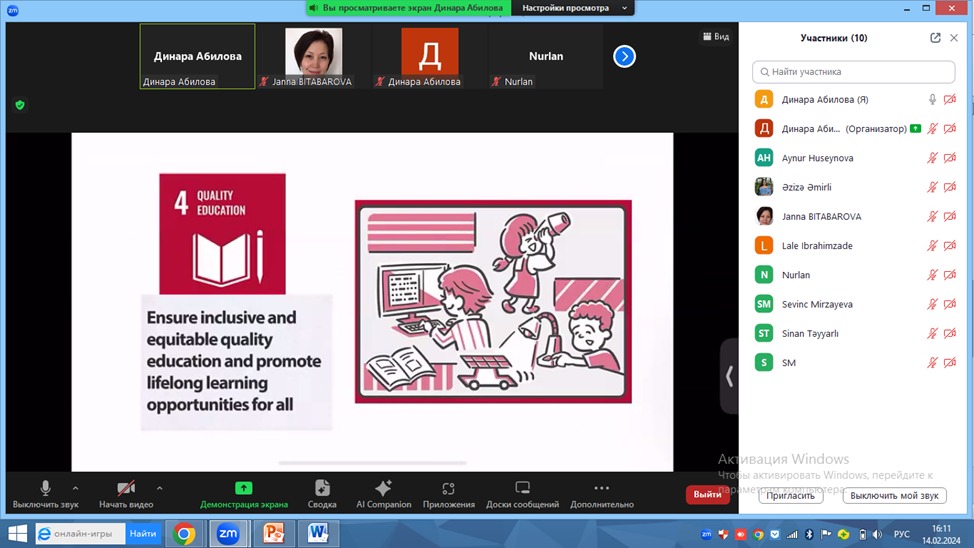The width and height of the screenshot is (974, 548).
Task: Click the Найти taskbar search button
Action: pyautogui.click(x=143, y=534)
